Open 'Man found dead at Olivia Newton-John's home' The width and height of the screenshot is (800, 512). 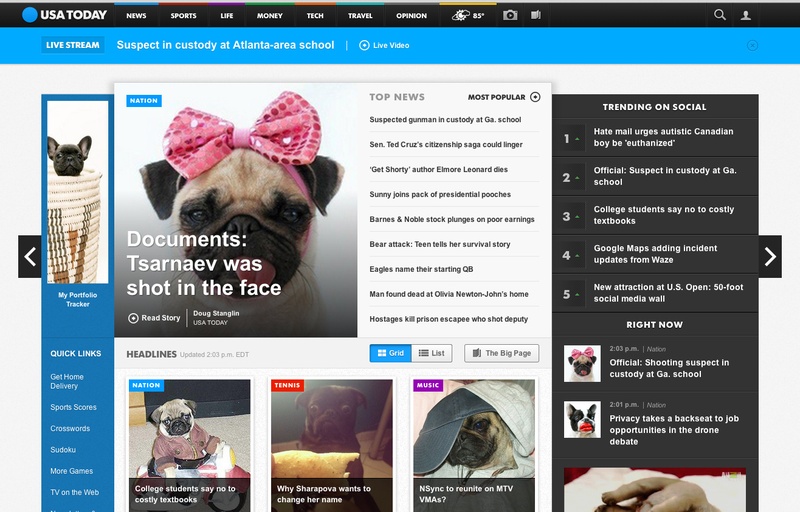pyautogui.click(x=449, y=294)
